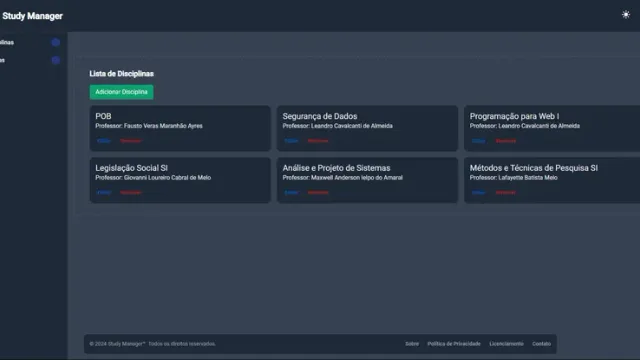This screenshot has height=360, width=640.
Task: Click the blue circle icon beside the second sidebar item
Action: (56, 60)
